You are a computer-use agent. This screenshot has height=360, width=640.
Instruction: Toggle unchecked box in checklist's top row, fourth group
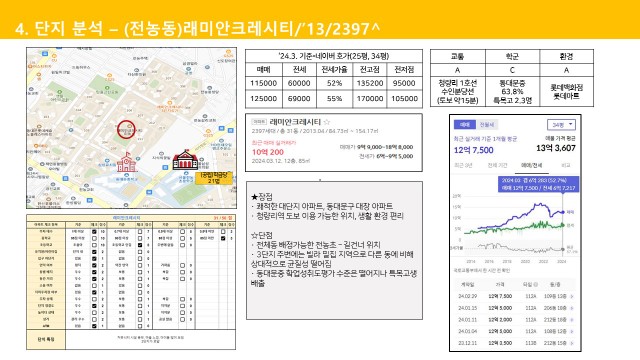coord(223,231)
